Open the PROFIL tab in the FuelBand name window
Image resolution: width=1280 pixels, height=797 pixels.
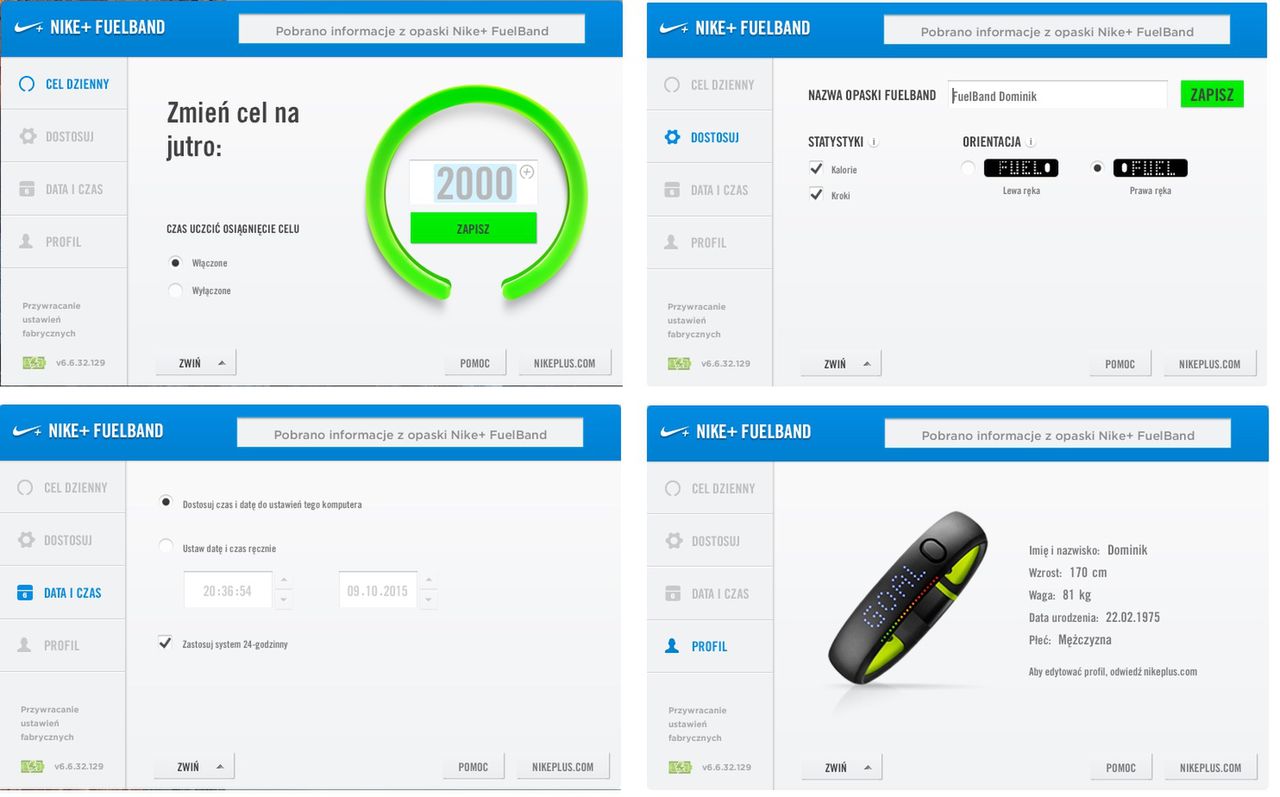coord(710,242)
